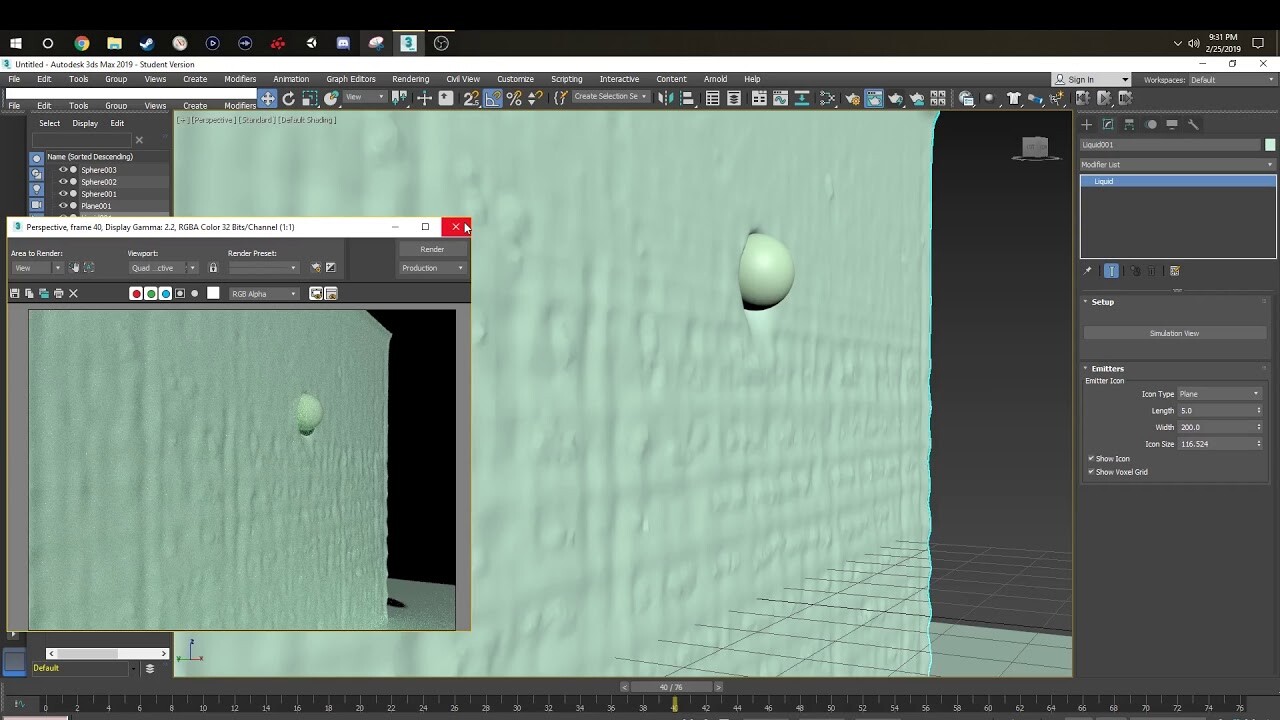Display red channel in render window
The height and width of the screenshot is (720, 1280).
[x=137, y=292]
